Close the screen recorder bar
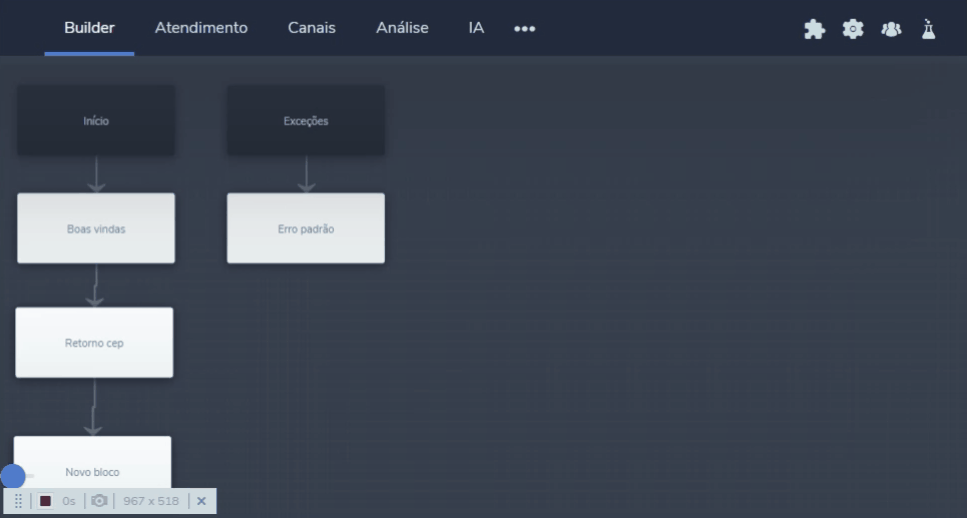 (x=201, y=501)
